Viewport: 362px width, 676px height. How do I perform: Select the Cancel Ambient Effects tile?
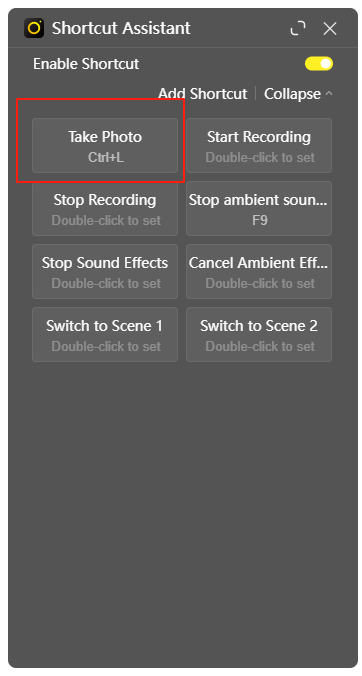pyautogui.click(x=259, y=272)
